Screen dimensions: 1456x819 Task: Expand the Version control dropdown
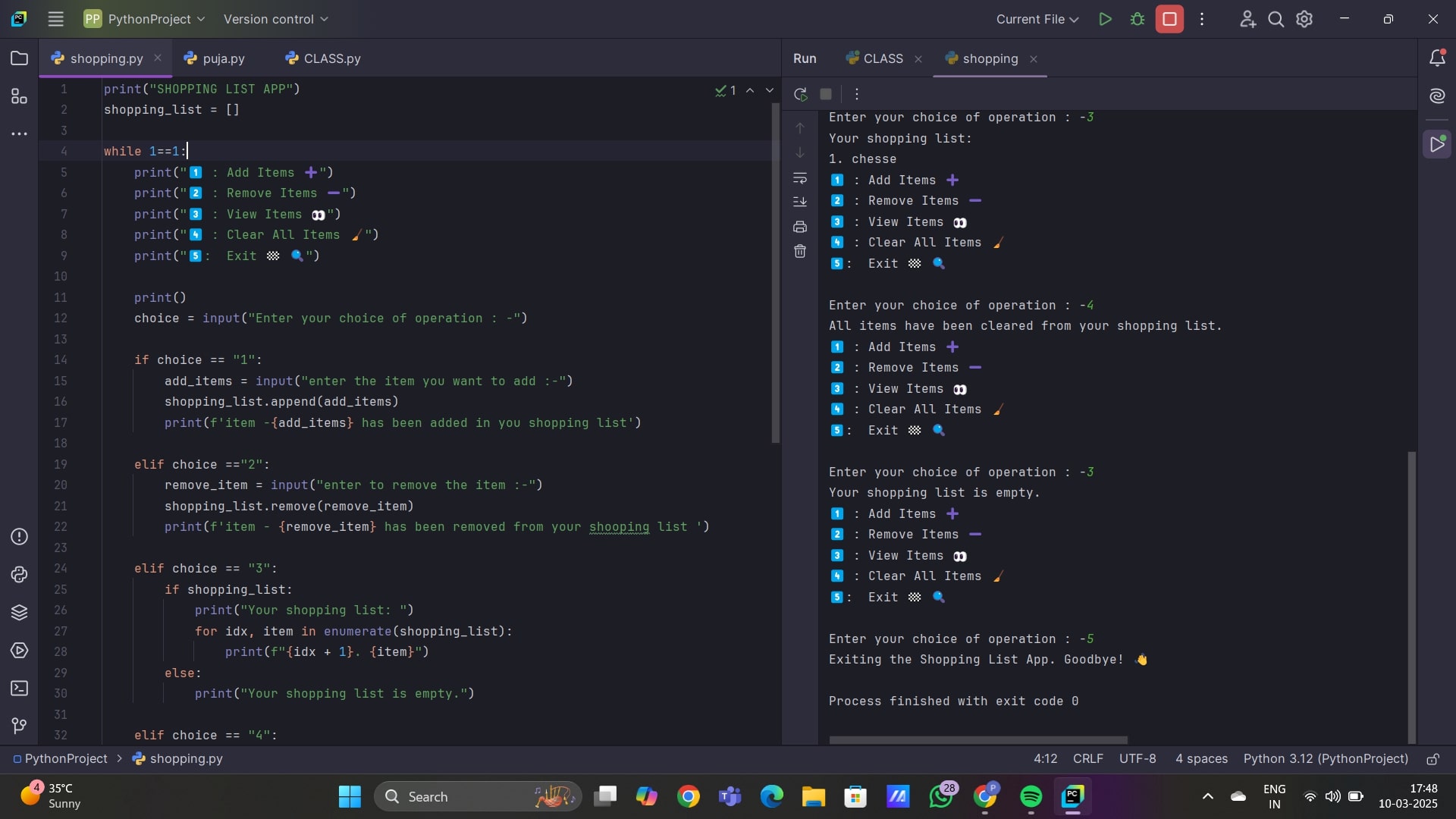point(275,19)
